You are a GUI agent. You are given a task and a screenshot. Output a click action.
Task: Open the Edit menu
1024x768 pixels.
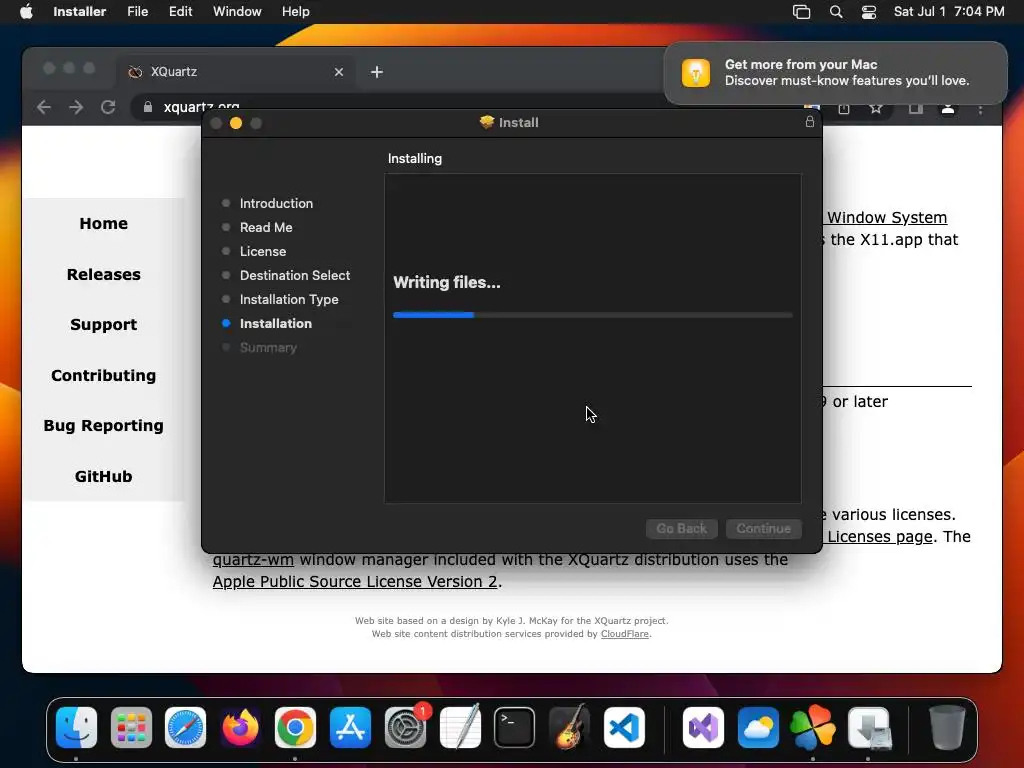tap(180, 12)
